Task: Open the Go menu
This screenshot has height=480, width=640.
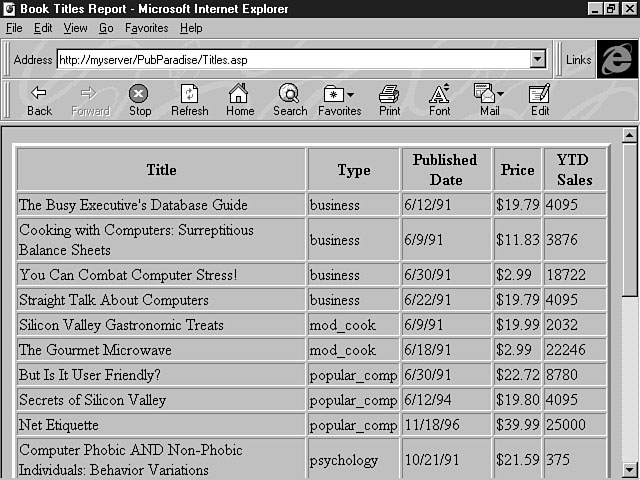Action: (x=106, y=28)
